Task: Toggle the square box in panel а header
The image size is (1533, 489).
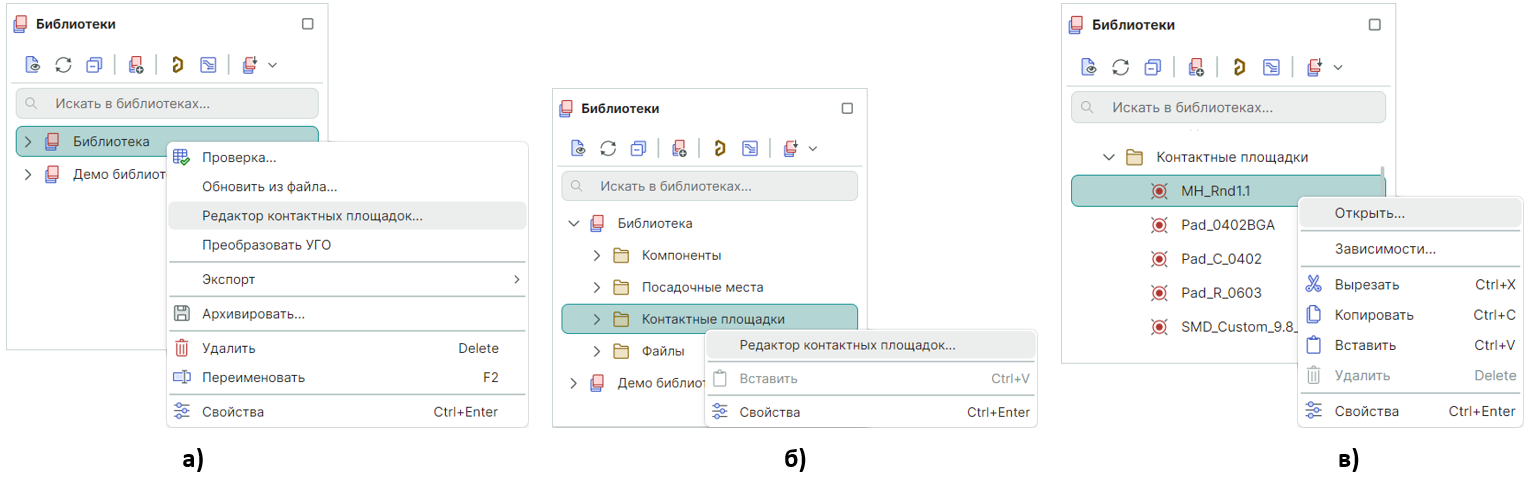Action: click(x=308, y=24)
